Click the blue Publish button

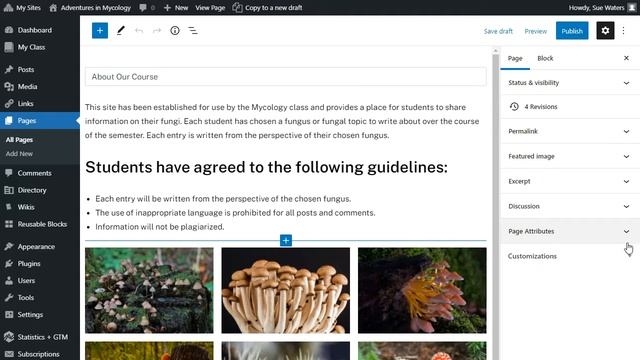pos(572,31)
